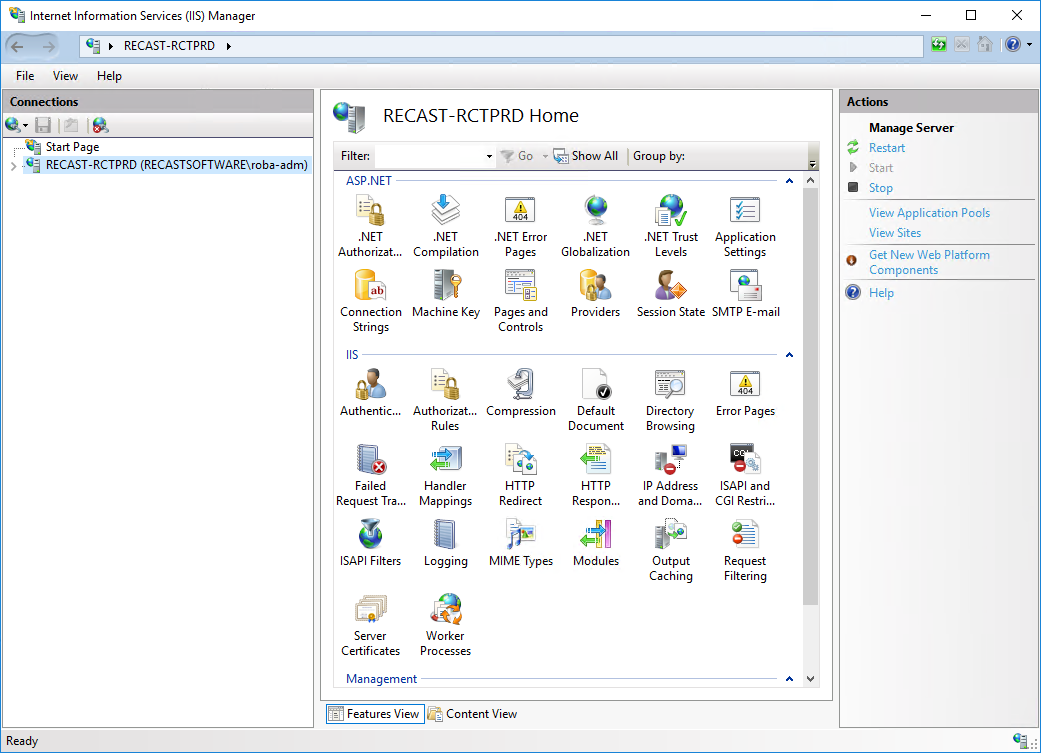Click Show All button in filter bar
Screen dimensions: 1041x753
pyautogui.click(x=586, y=156)
